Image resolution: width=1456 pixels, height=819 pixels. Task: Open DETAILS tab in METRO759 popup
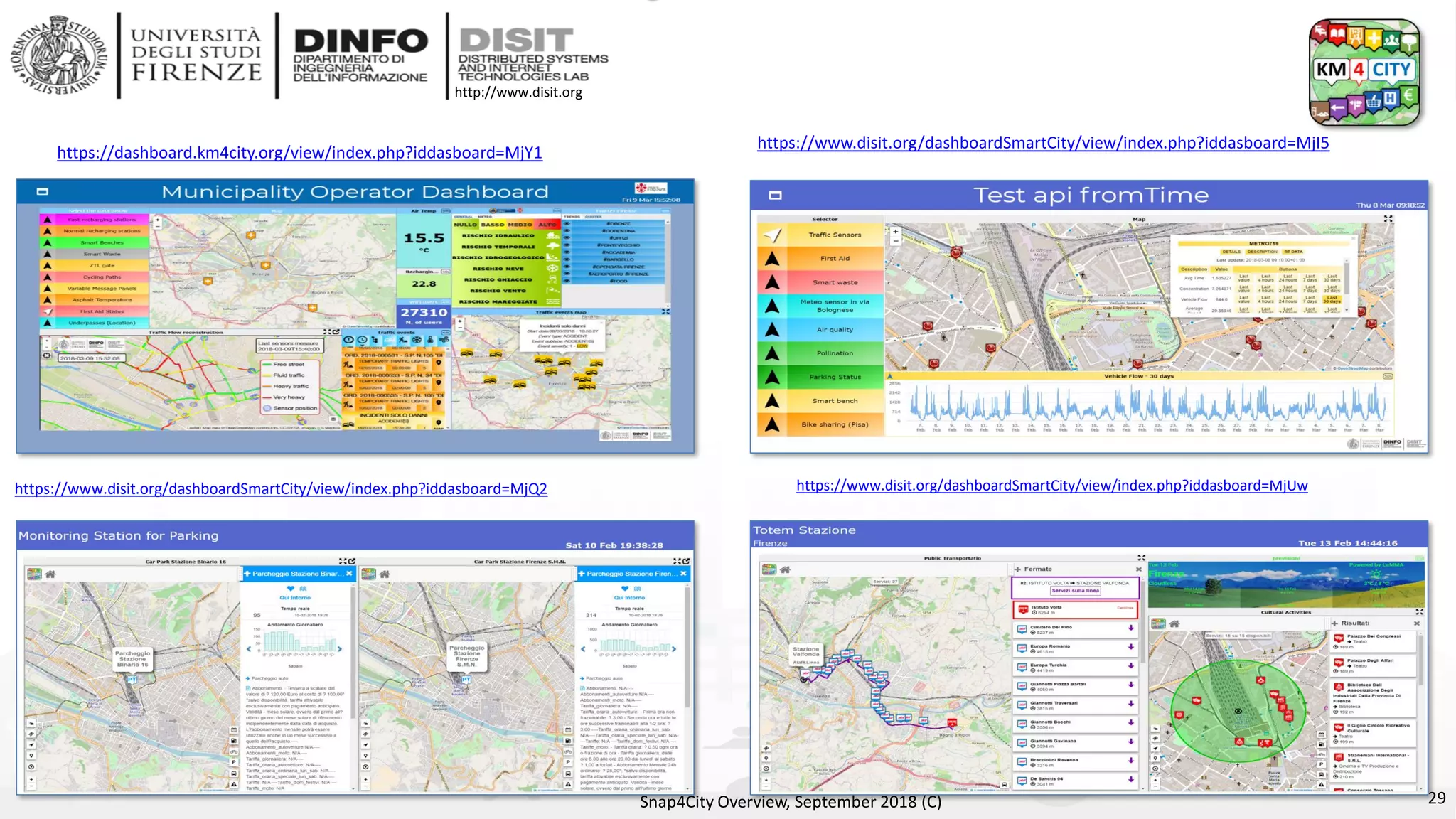coord(1231,252)
